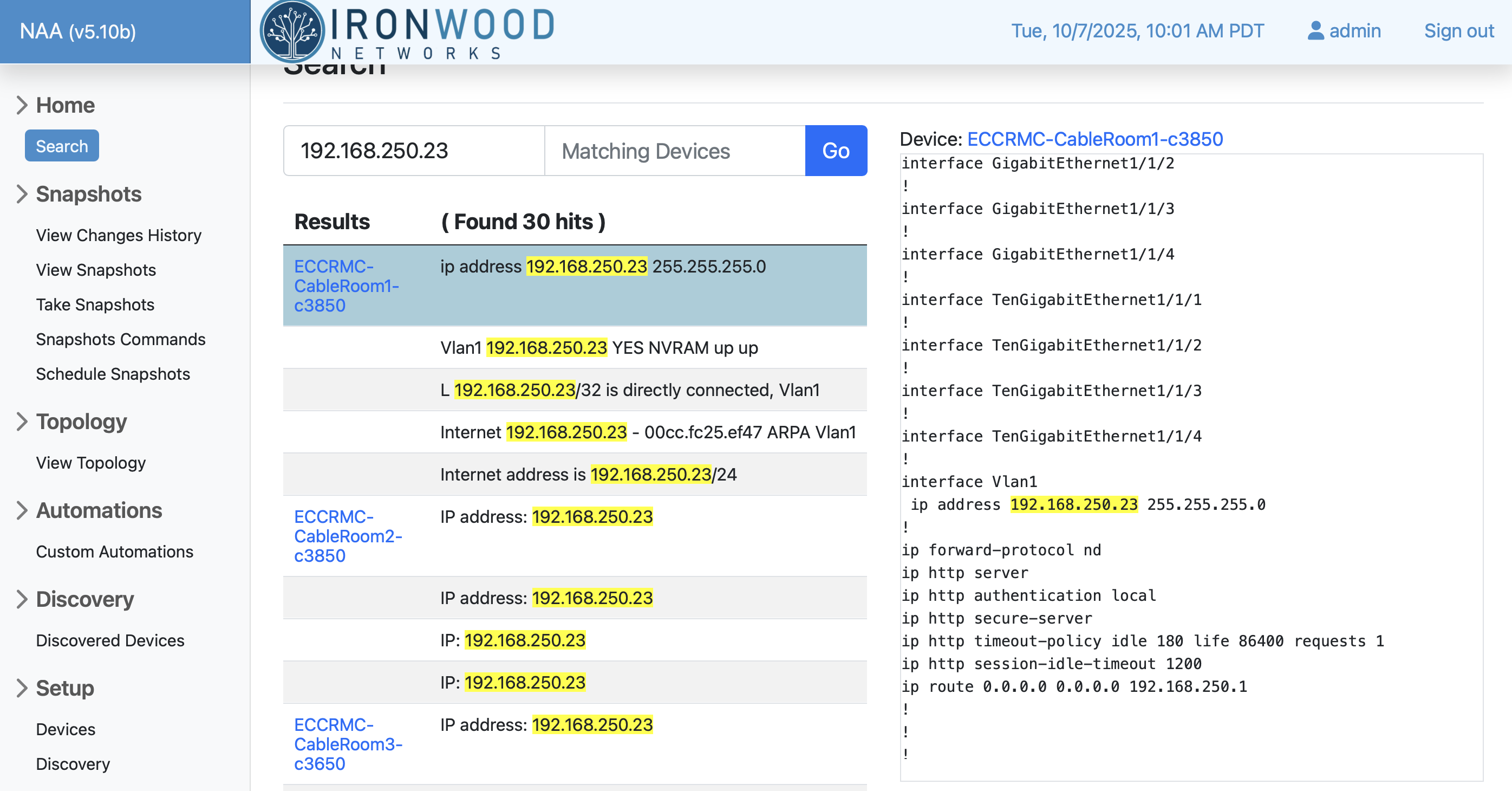Collapse the Automations section chevron

[x=22, y=510]
